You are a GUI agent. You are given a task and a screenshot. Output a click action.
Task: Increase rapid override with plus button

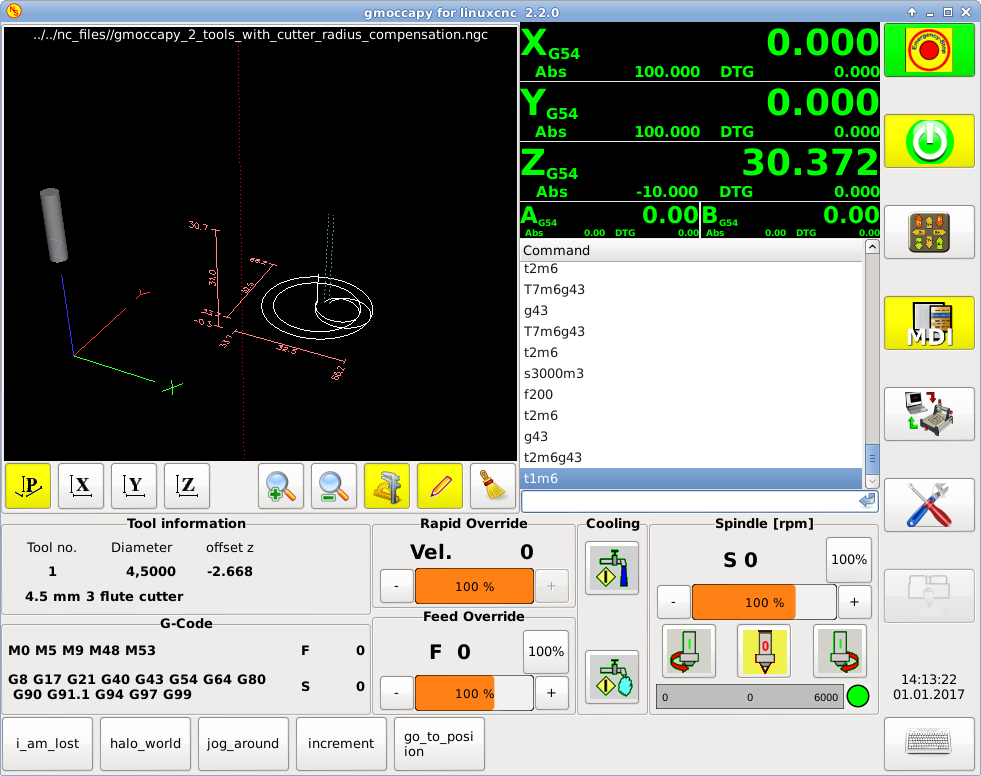tap(551, 586)
